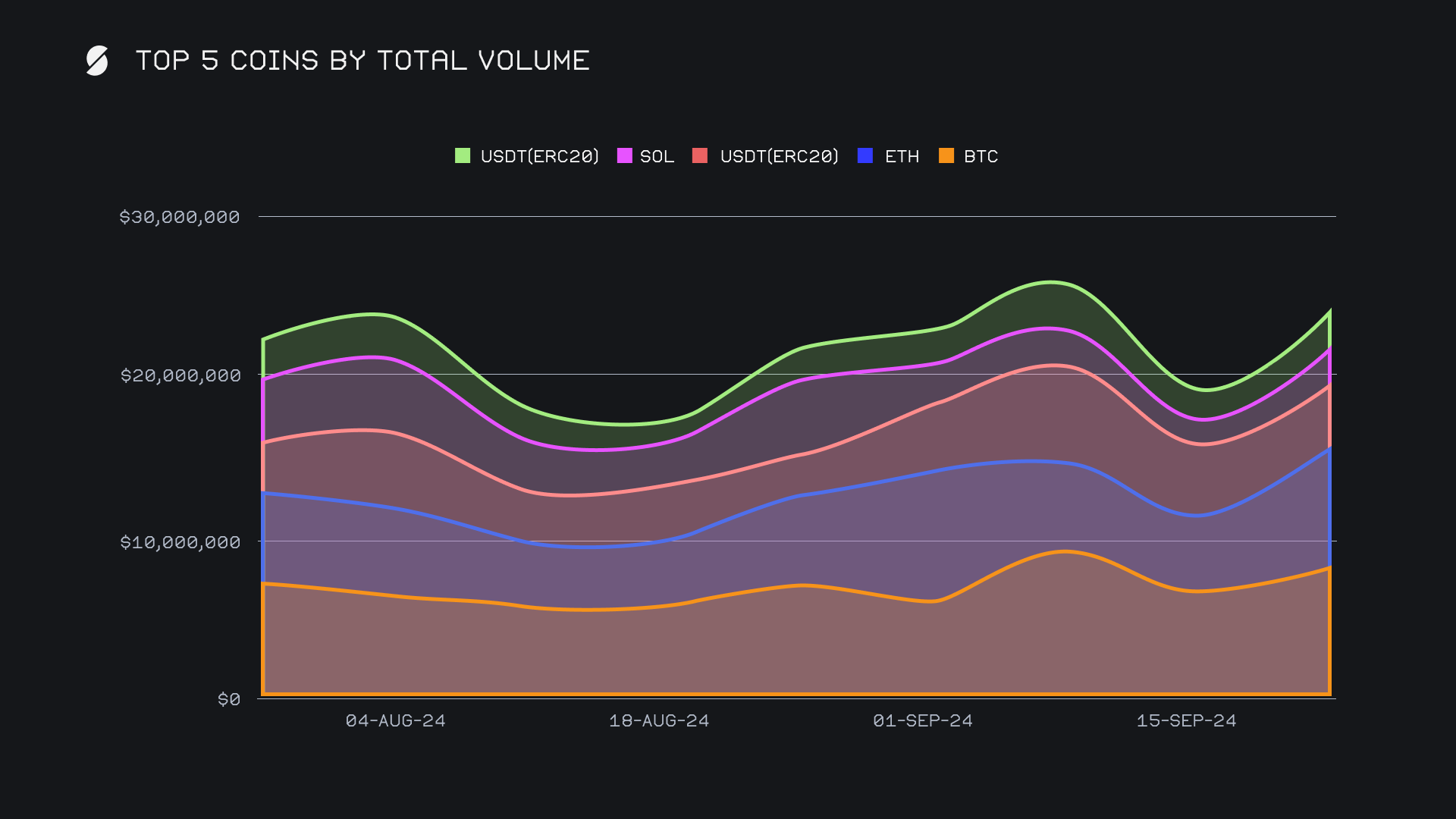Toggle the ETH series legend label
The width and height of the screenshot is (1456, 819).
(902, 156)
